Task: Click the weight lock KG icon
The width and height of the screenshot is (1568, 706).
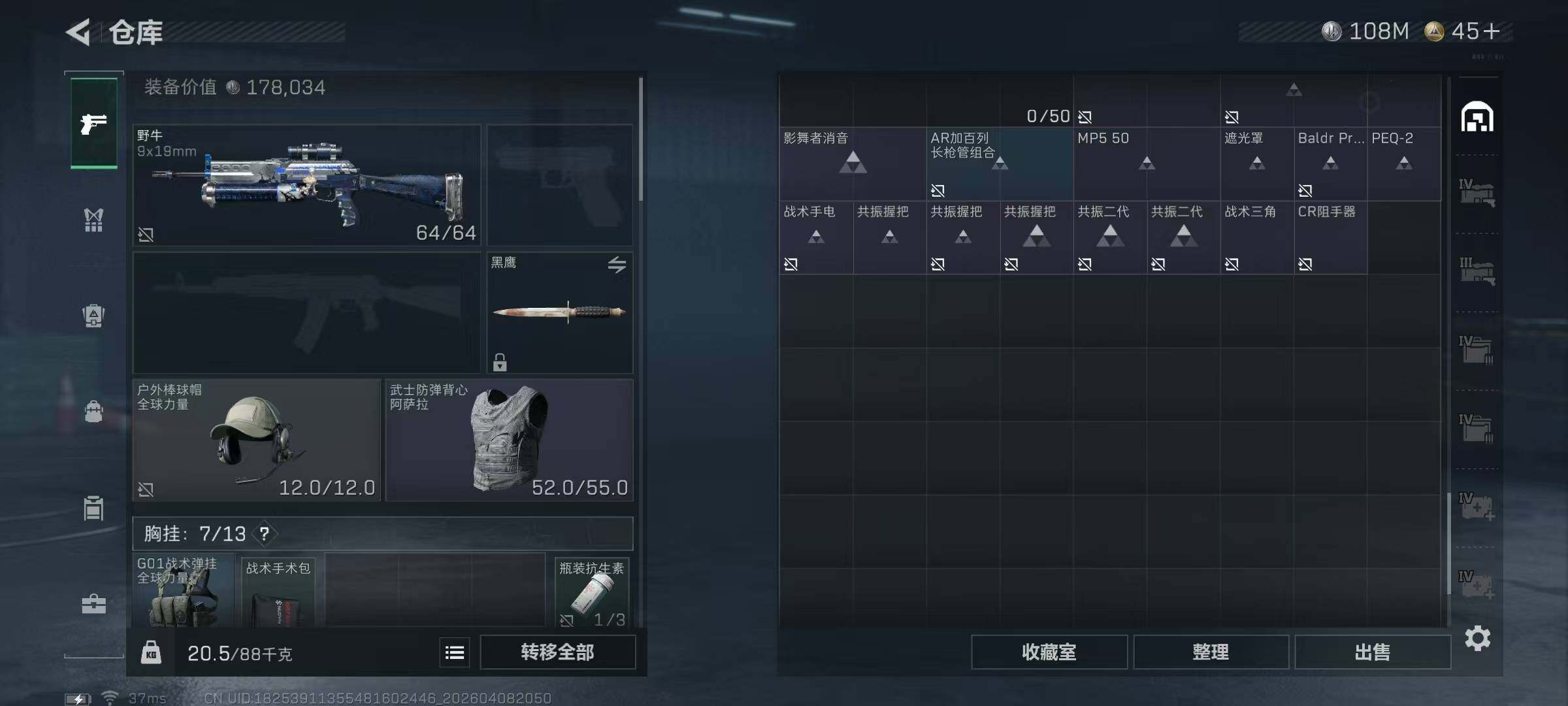Action: coord(151,652)
